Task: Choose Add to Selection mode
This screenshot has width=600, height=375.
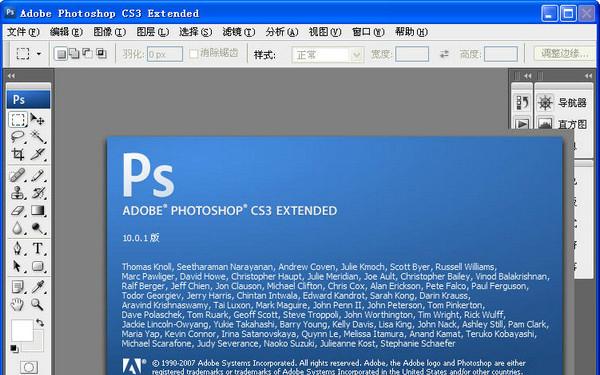Action: [74, 54]
